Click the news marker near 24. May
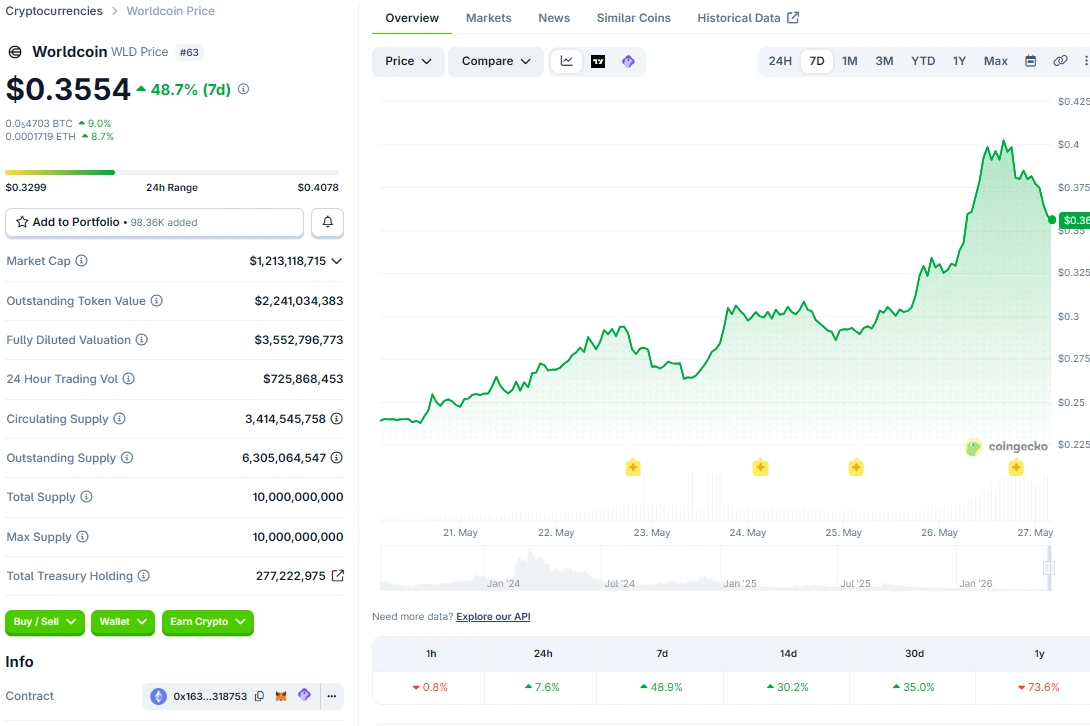 (760, 467)
